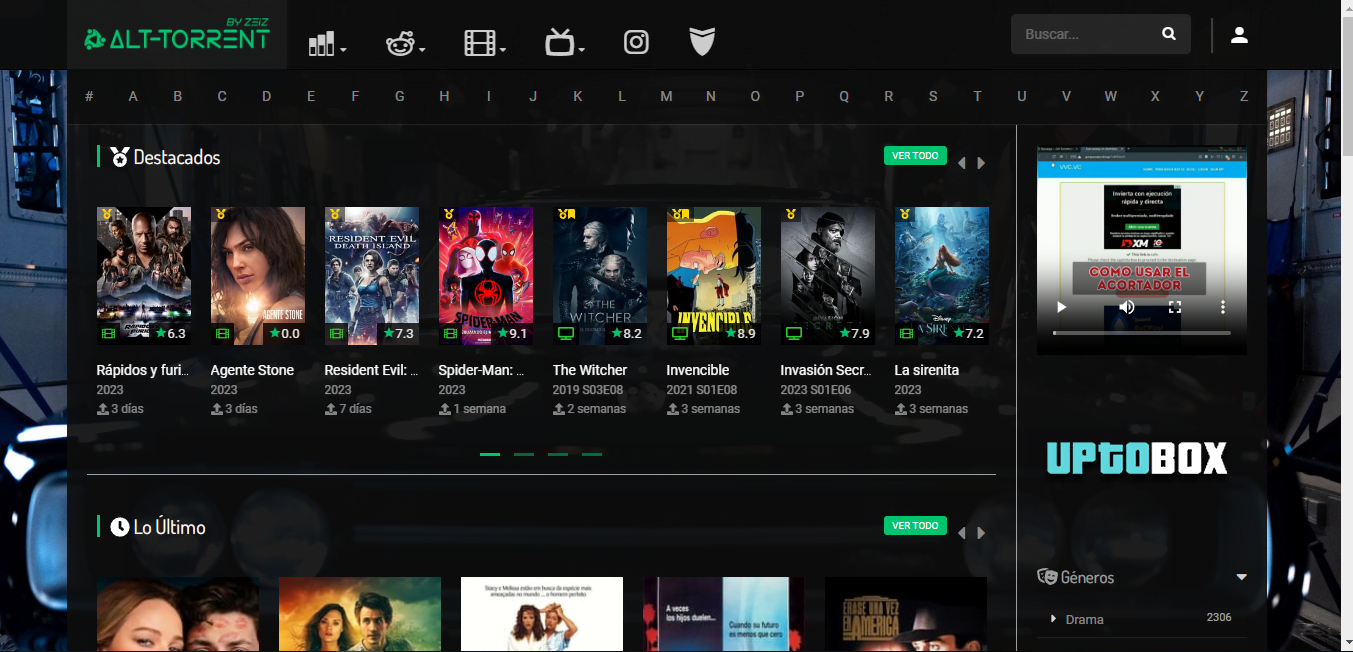
Task: Open the UPTOBOX banner
Action: click(1137, 458)
